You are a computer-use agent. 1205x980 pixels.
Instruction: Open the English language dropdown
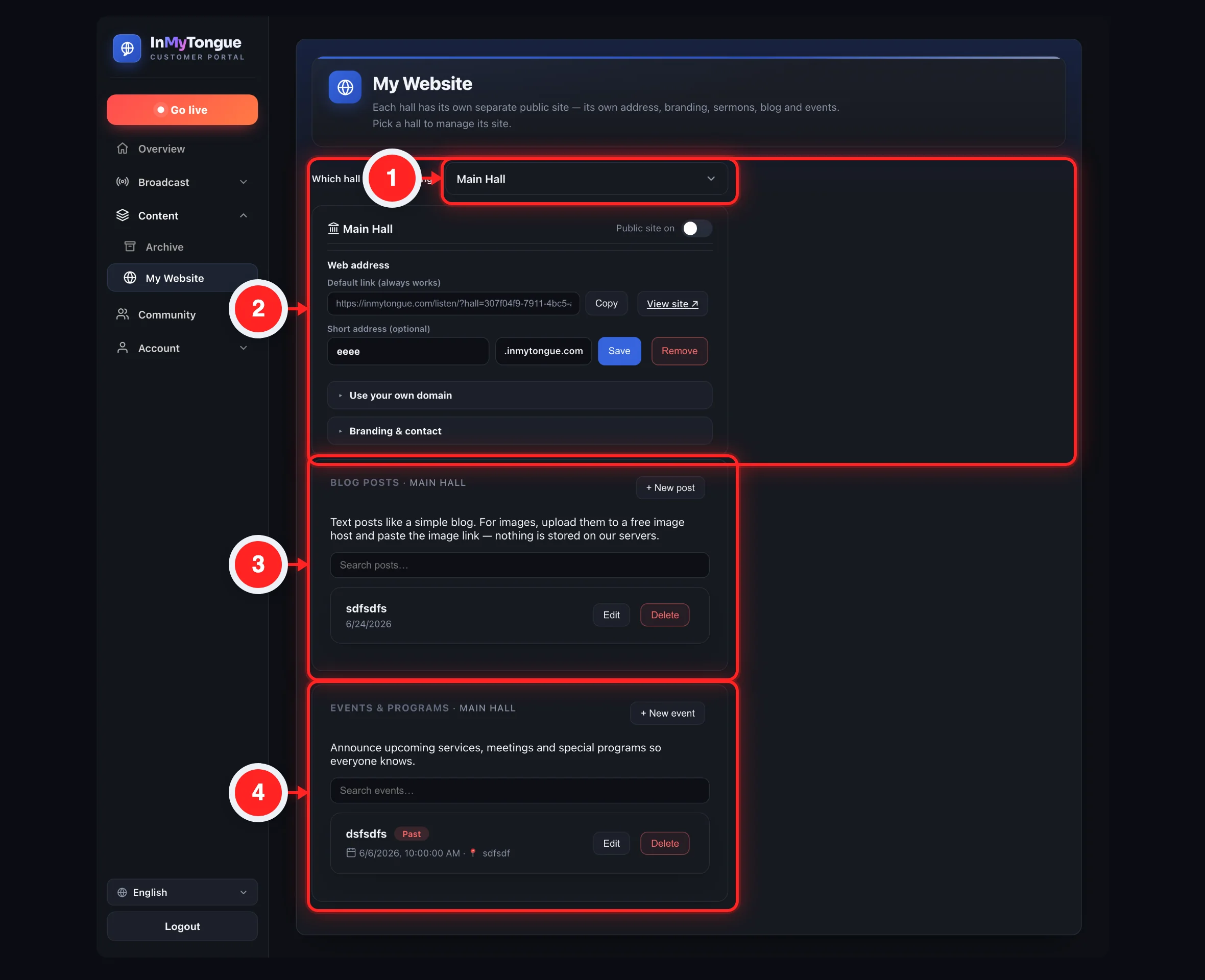pos(182,893)
